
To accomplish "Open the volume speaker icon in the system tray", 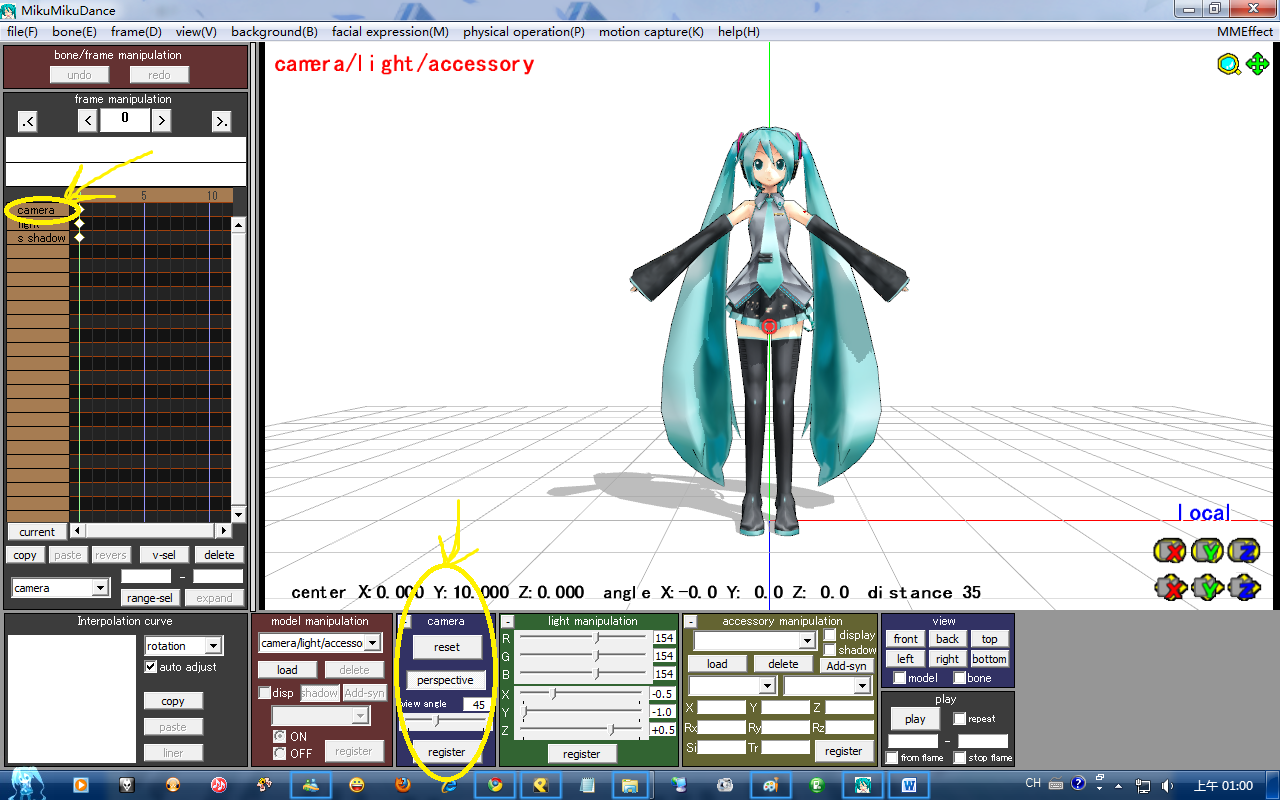I will 1168,785.
